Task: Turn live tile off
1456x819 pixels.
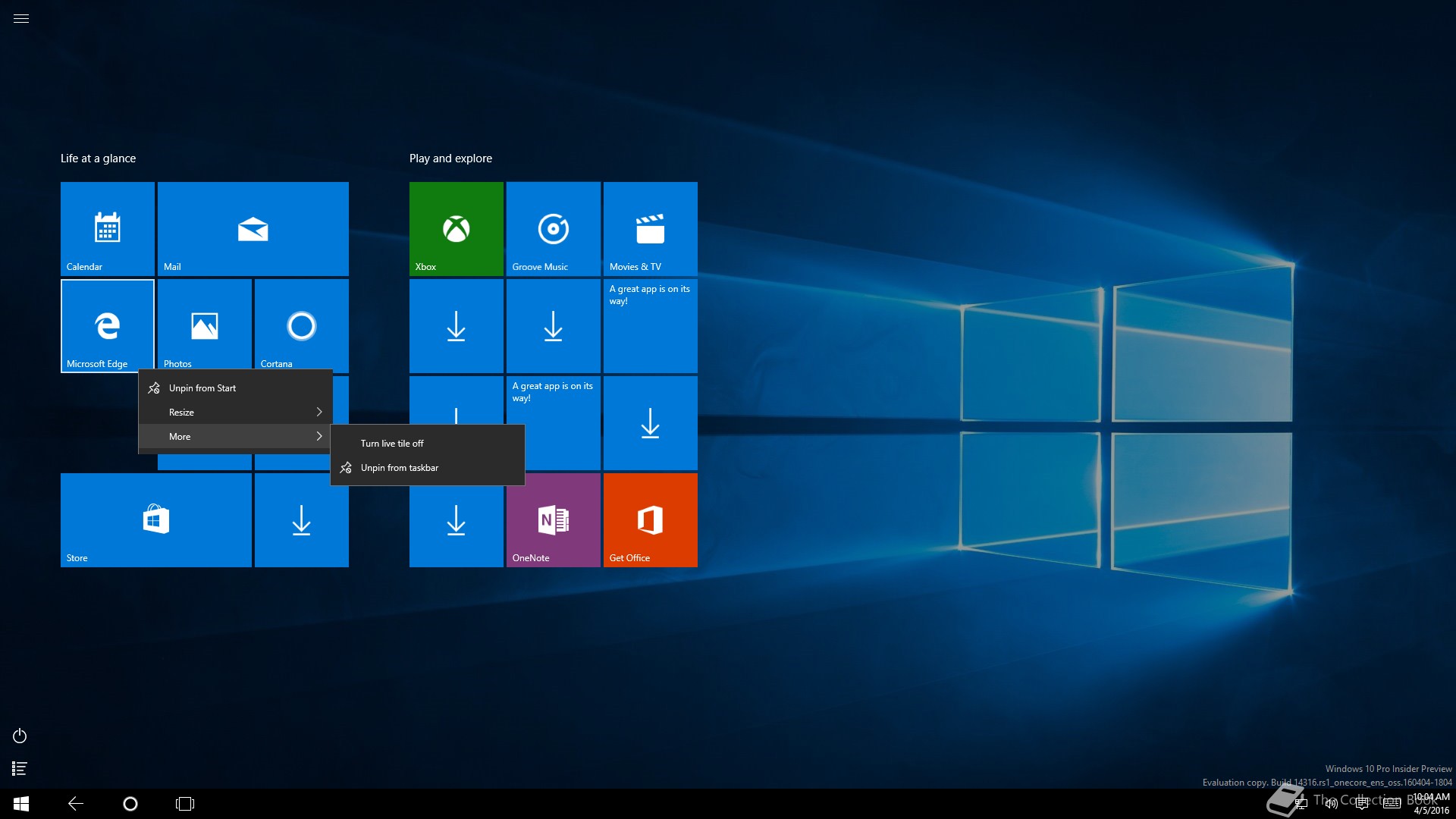Action: click(x=392, y=444)
